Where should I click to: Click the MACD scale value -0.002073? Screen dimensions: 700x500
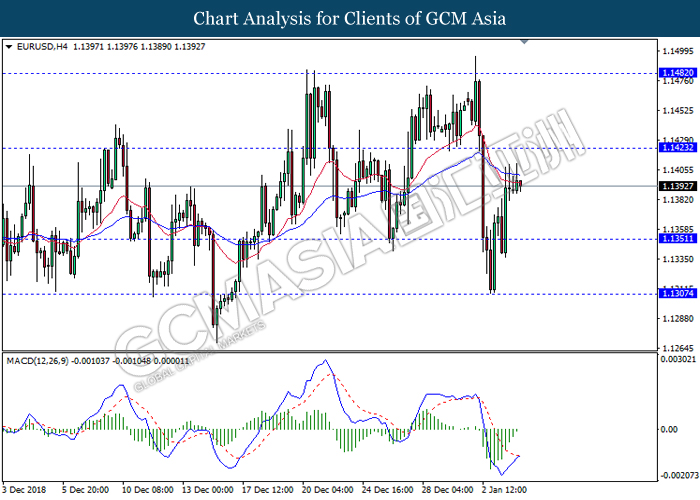point(679,475)
